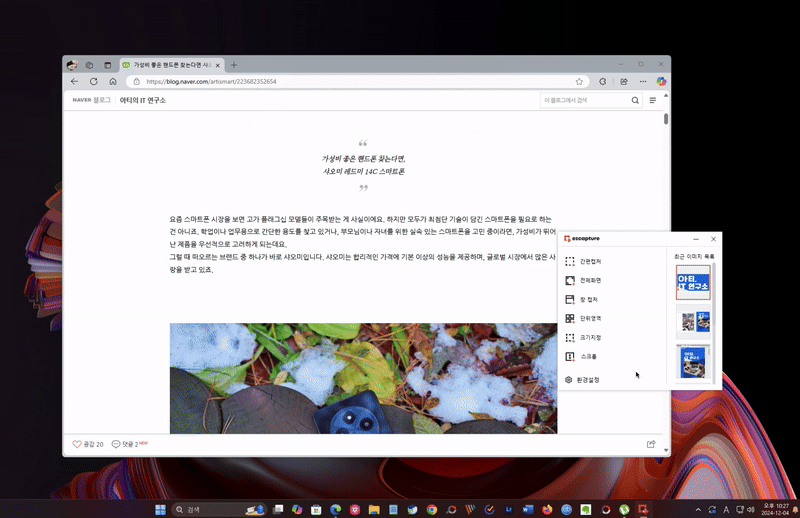The image size is (800, 518).
Task: Start 간편캡처 quick capture in ezcapture
Action: 583,261
